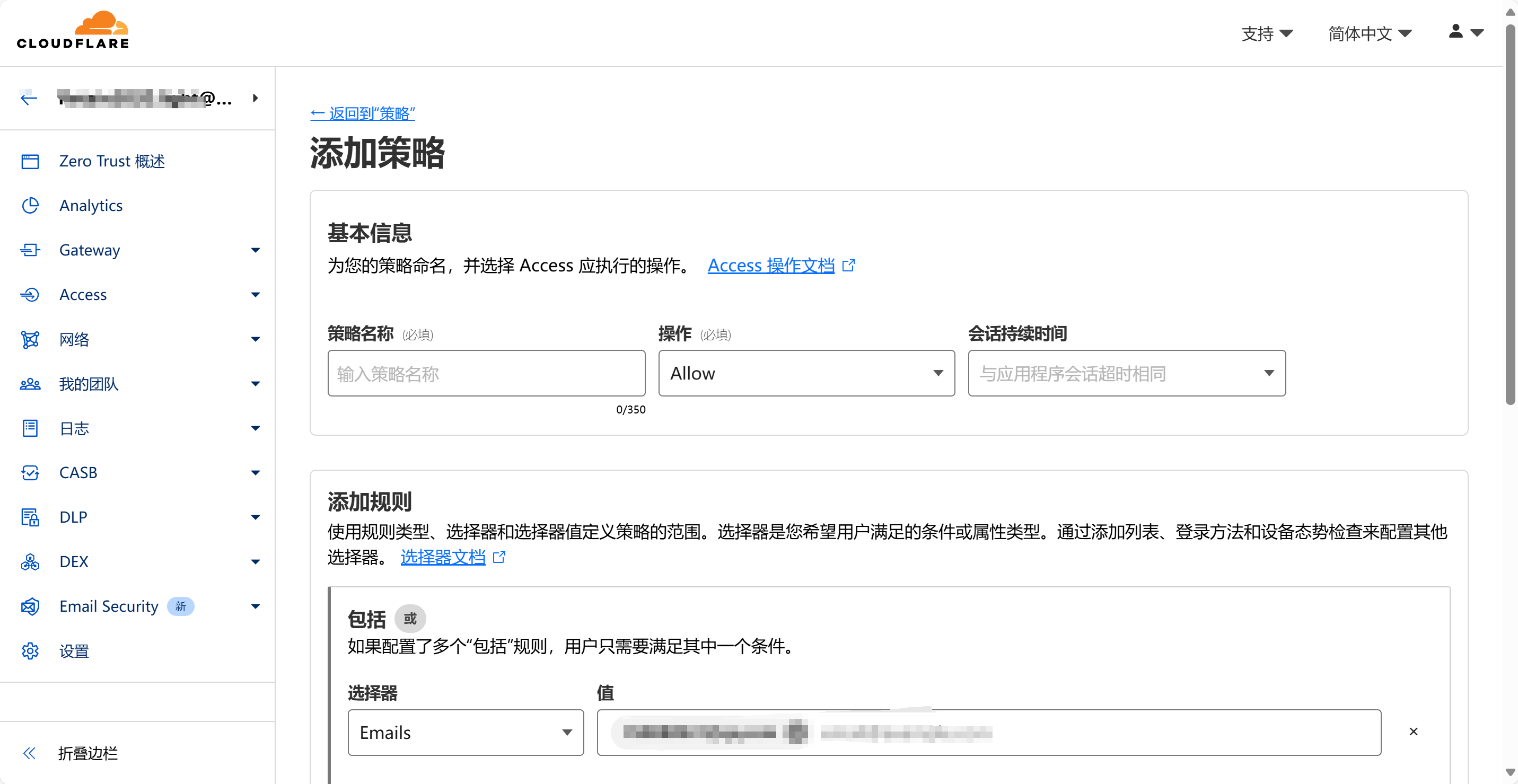
Task: Remove the Emails rule with X button
Action: coord(1413,732)
